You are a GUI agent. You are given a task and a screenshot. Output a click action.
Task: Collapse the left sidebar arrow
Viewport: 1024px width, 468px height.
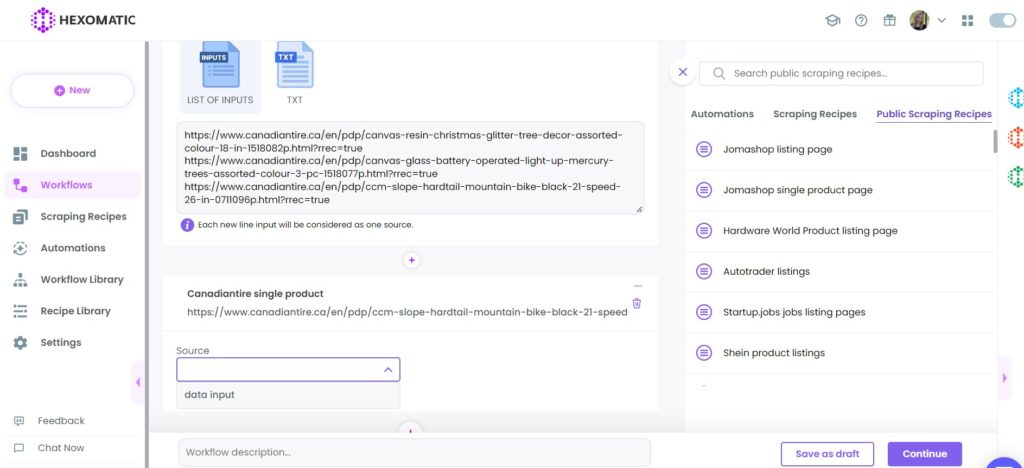coord(138,382)
